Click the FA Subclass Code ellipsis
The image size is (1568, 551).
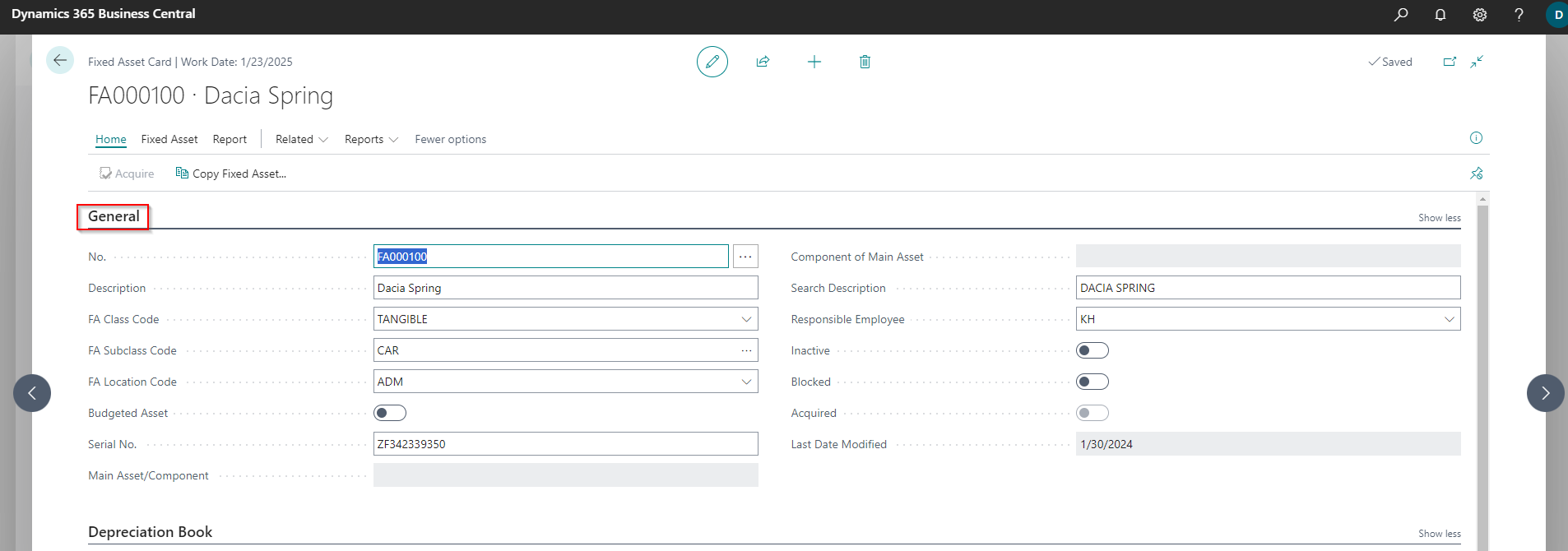click(x=746, y=350)
